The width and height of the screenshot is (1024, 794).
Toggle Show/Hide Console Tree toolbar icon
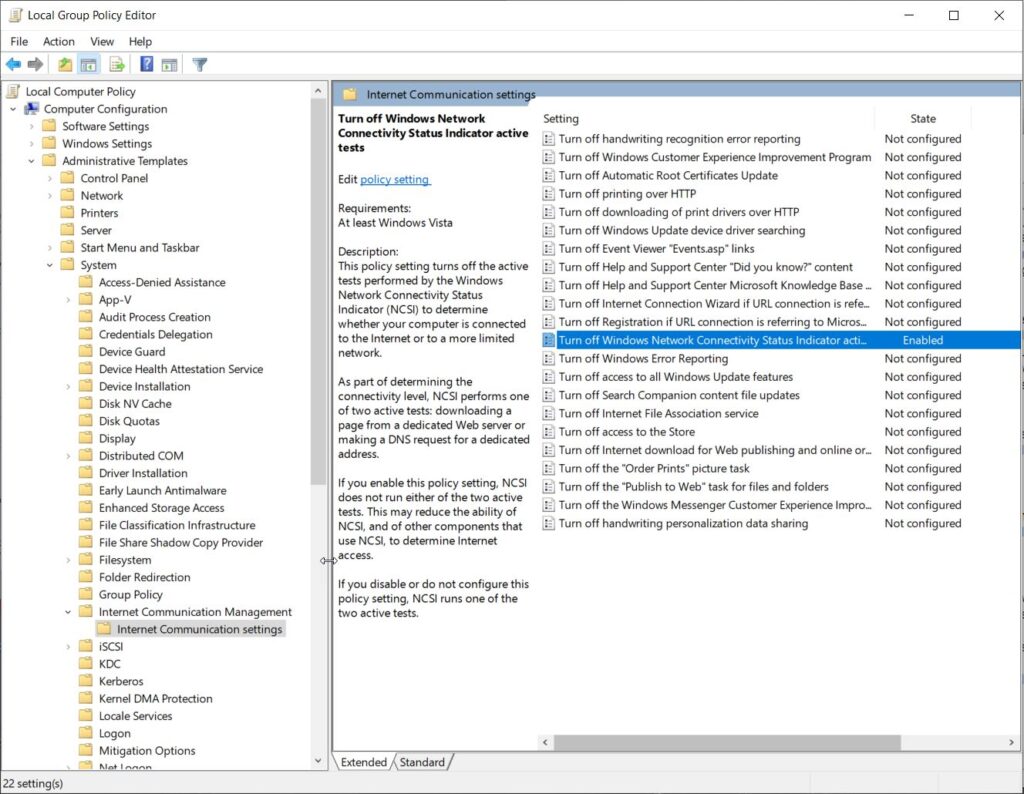[88, 65]
